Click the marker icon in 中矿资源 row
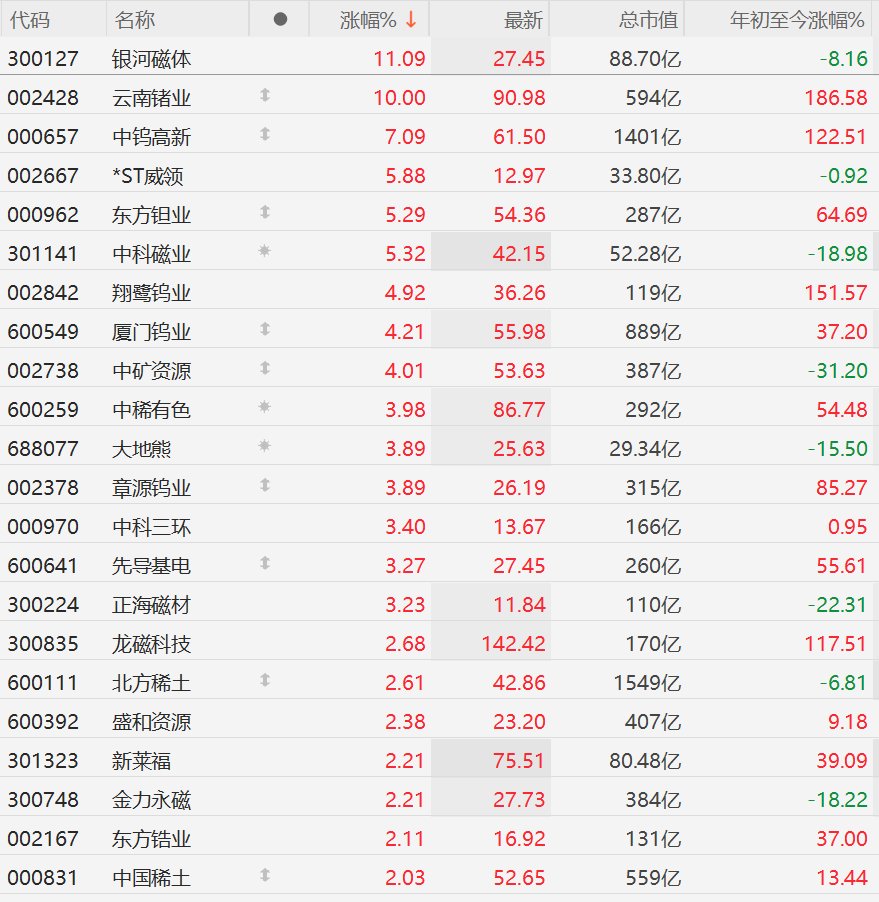Viewport: 879px width, 902px height. pos(265,368)
